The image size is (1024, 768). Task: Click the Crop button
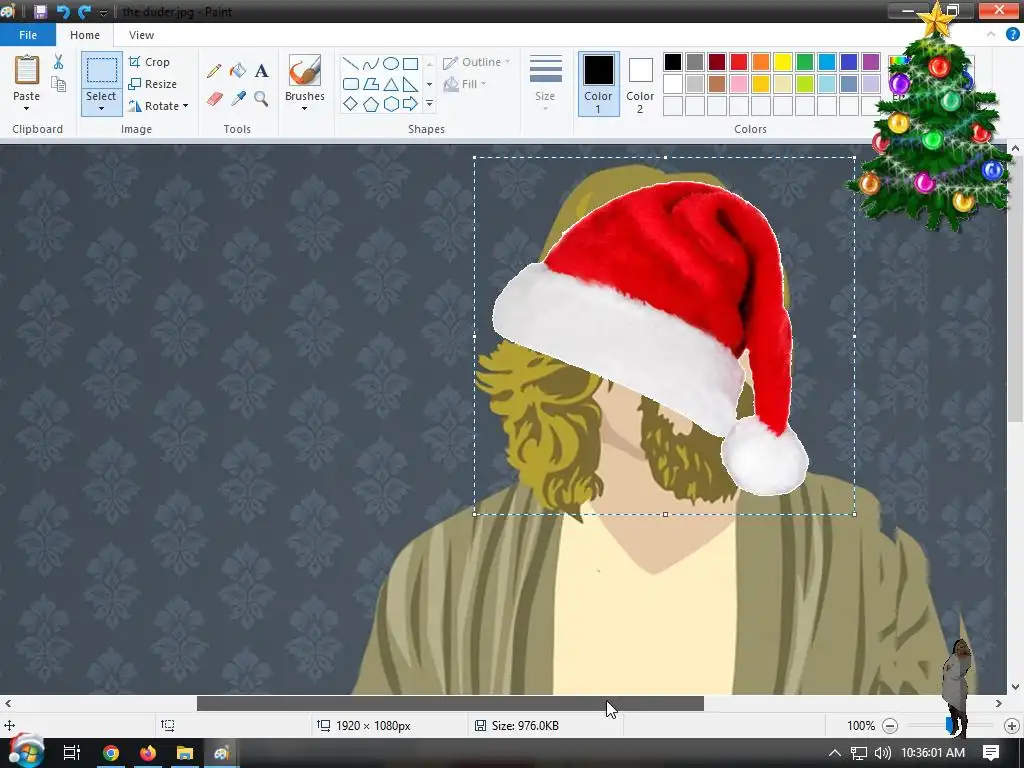150,62
